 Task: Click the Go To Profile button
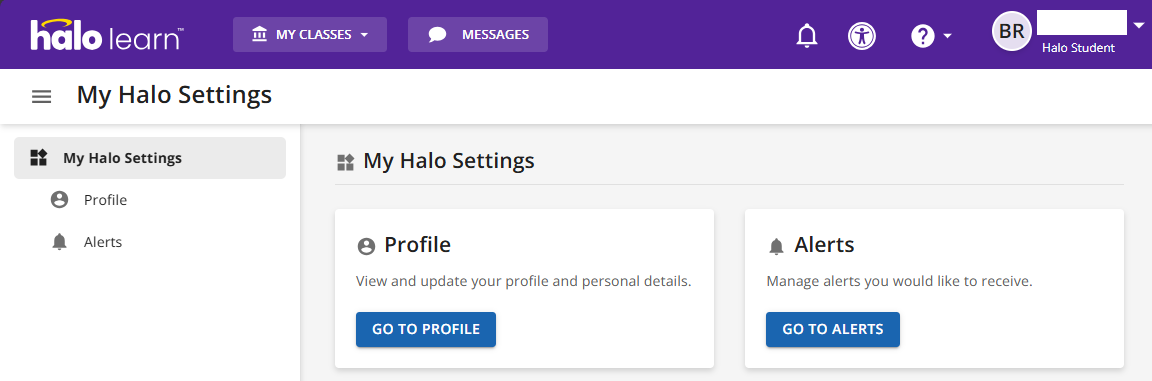pyautogui.click(x=426, y=330)
